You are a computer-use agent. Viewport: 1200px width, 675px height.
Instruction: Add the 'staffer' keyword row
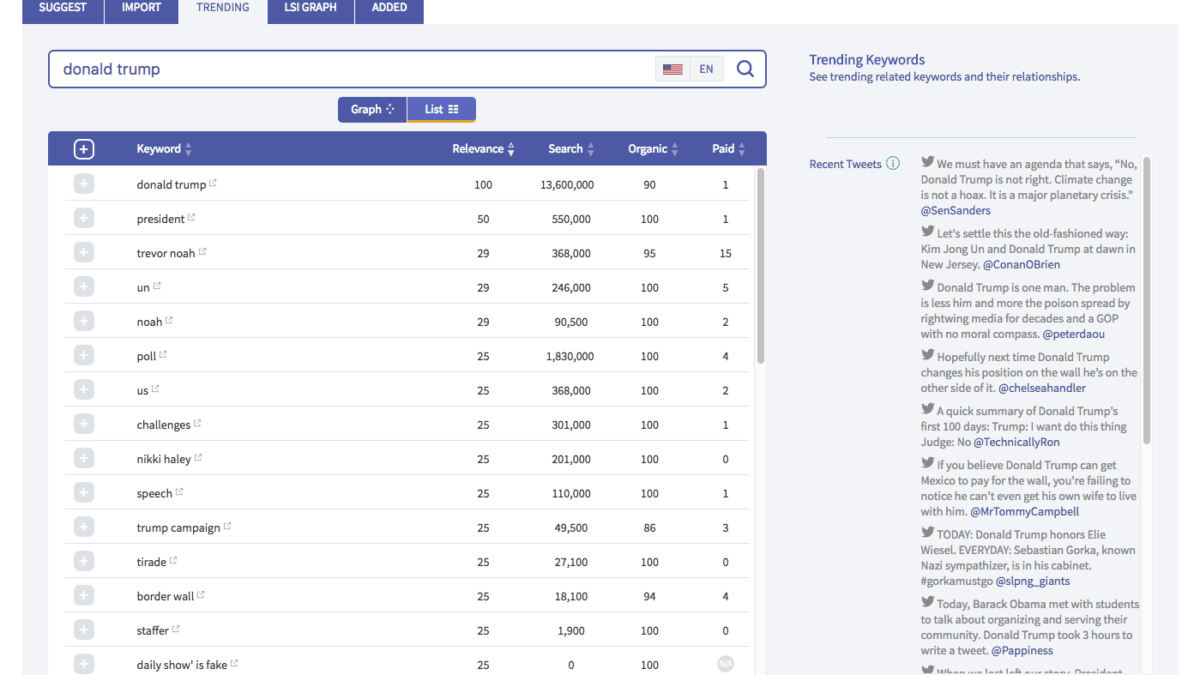pyautogui.click(x=84, y=630)
